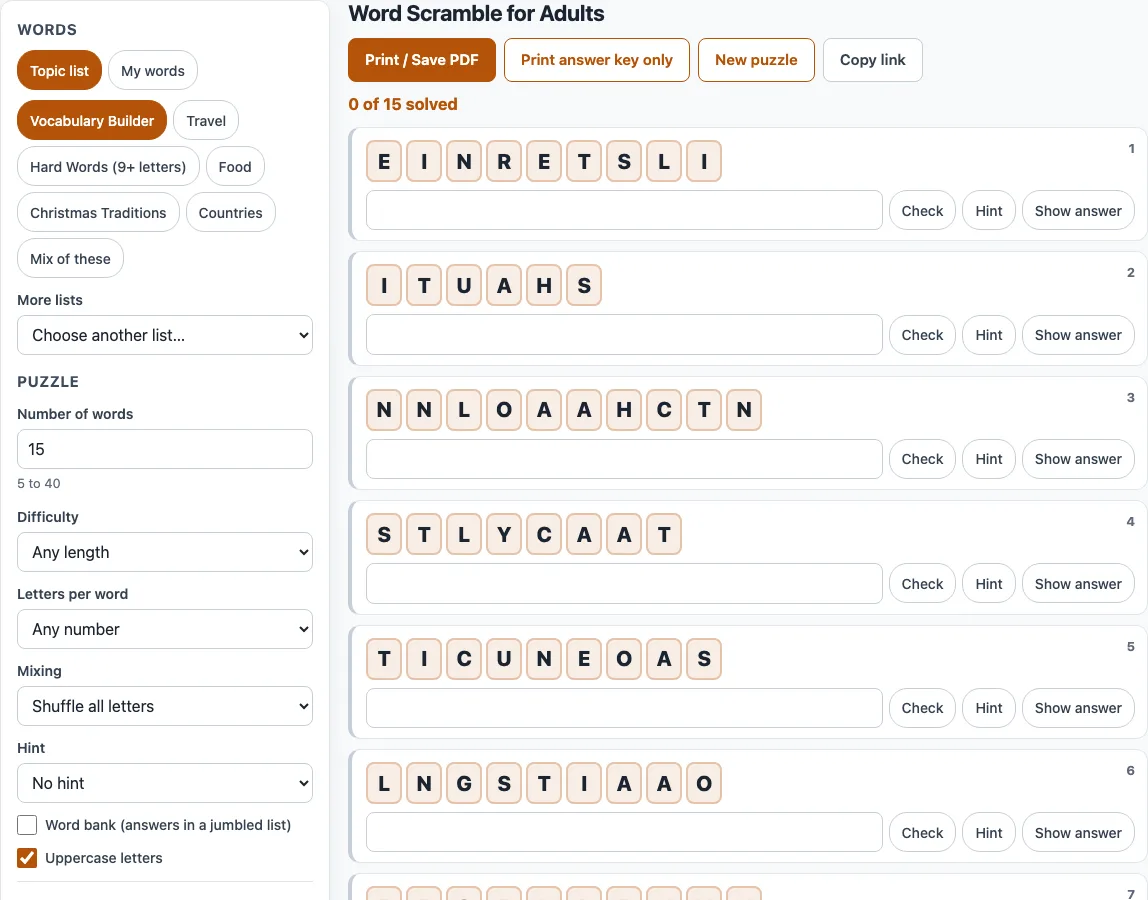This screenshot has height=900, width=1148.
Task: Select the Topic list tab
Action: coord(59,70)
